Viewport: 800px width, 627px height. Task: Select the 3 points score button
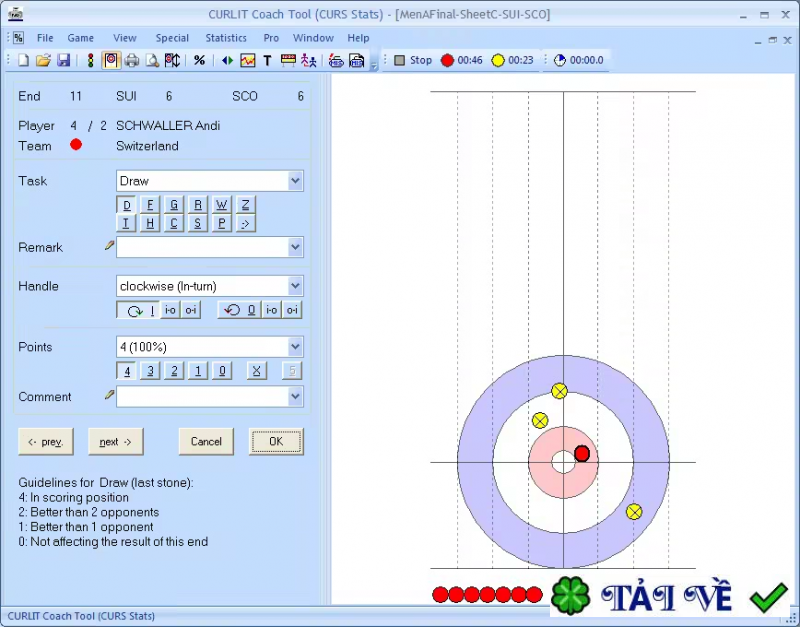tap(150, 371)
